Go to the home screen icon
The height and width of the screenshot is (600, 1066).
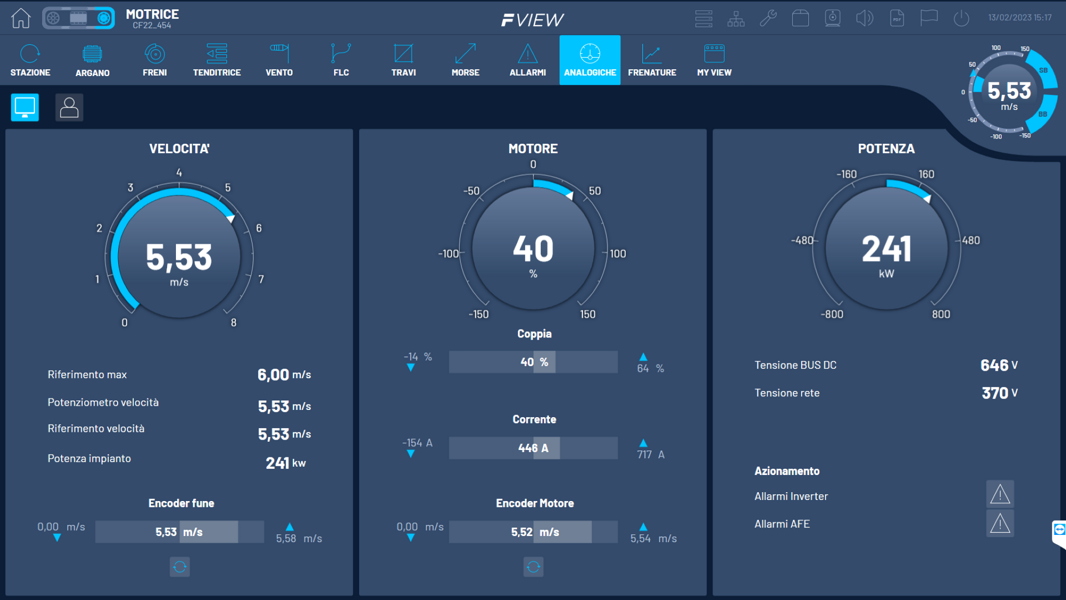(20, 18)
